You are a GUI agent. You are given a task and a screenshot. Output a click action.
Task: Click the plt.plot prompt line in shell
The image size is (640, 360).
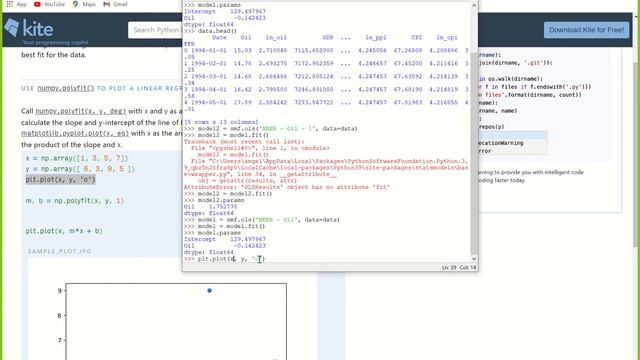pyautogui.click(x=224, y=259)
